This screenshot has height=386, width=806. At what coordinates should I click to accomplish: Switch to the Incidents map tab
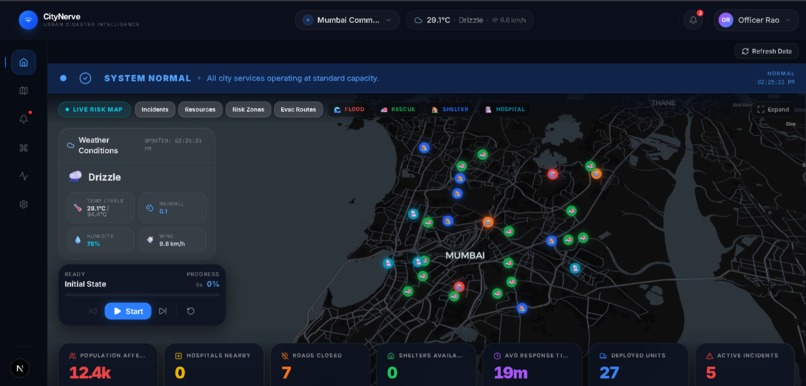click(x=155, y=109)
